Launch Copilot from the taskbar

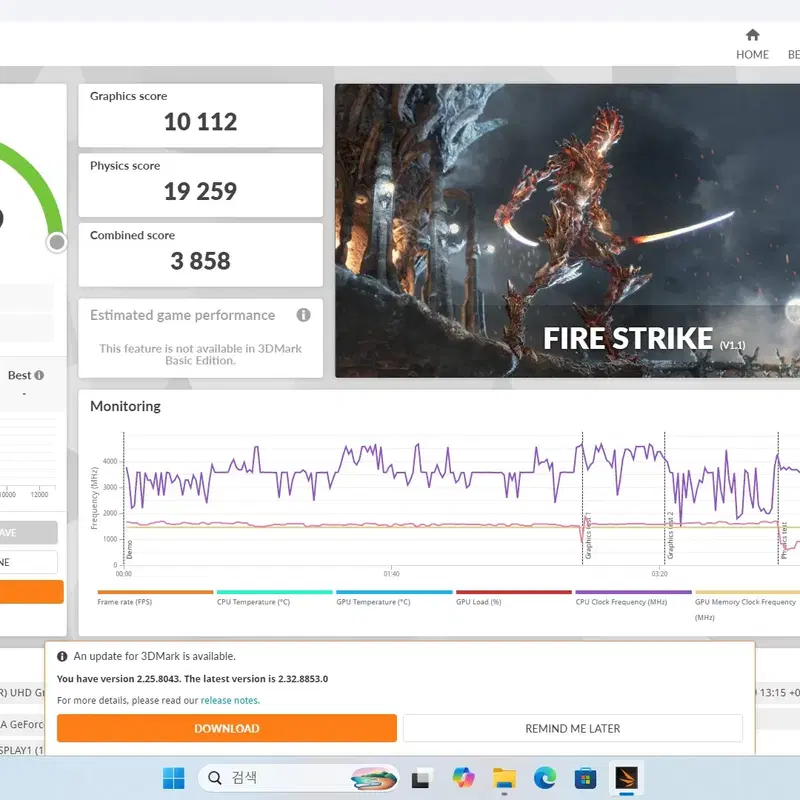[463, 778]
